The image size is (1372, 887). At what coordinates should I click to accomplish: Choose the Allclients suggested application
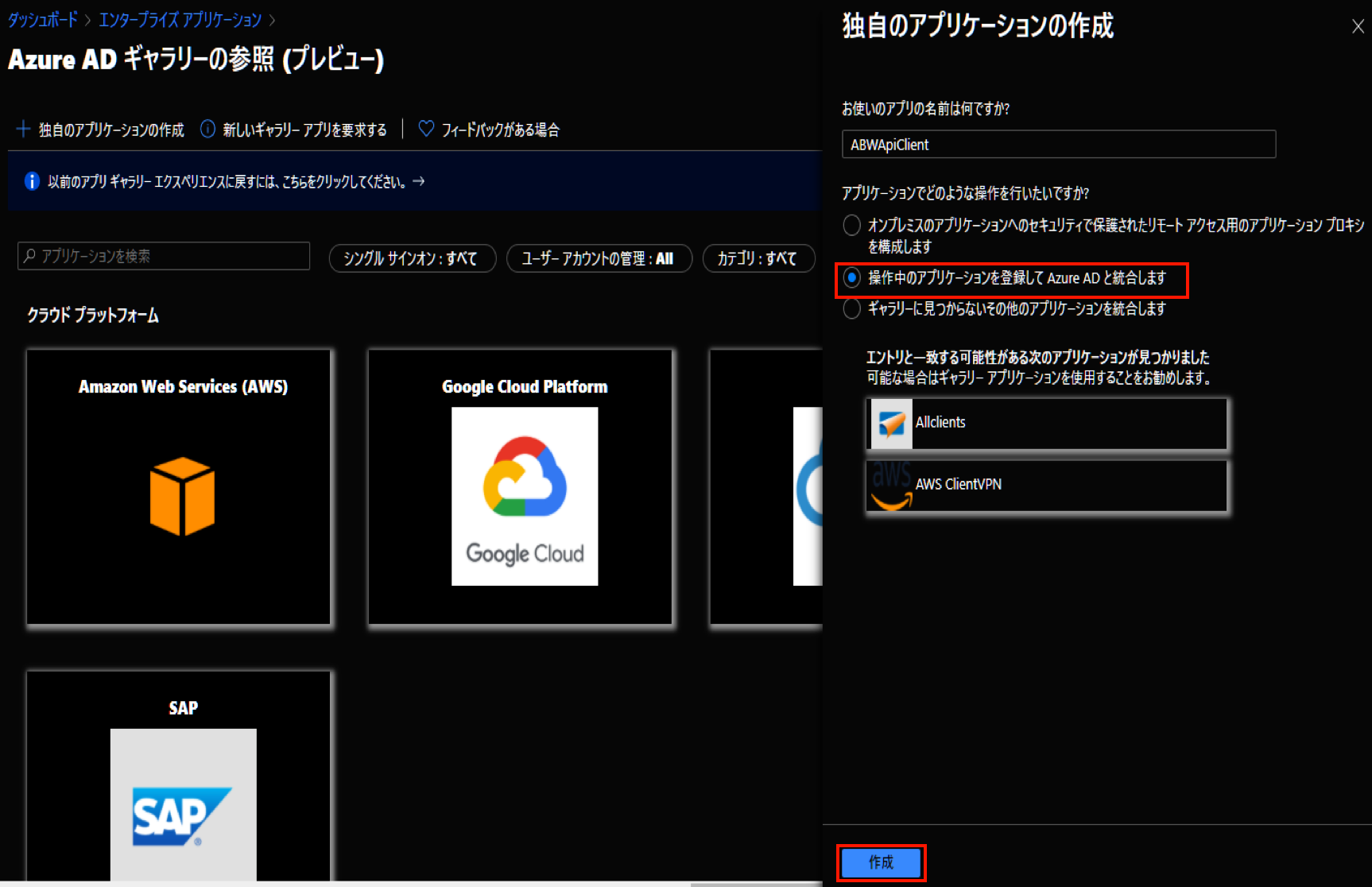pos(1046,423)
